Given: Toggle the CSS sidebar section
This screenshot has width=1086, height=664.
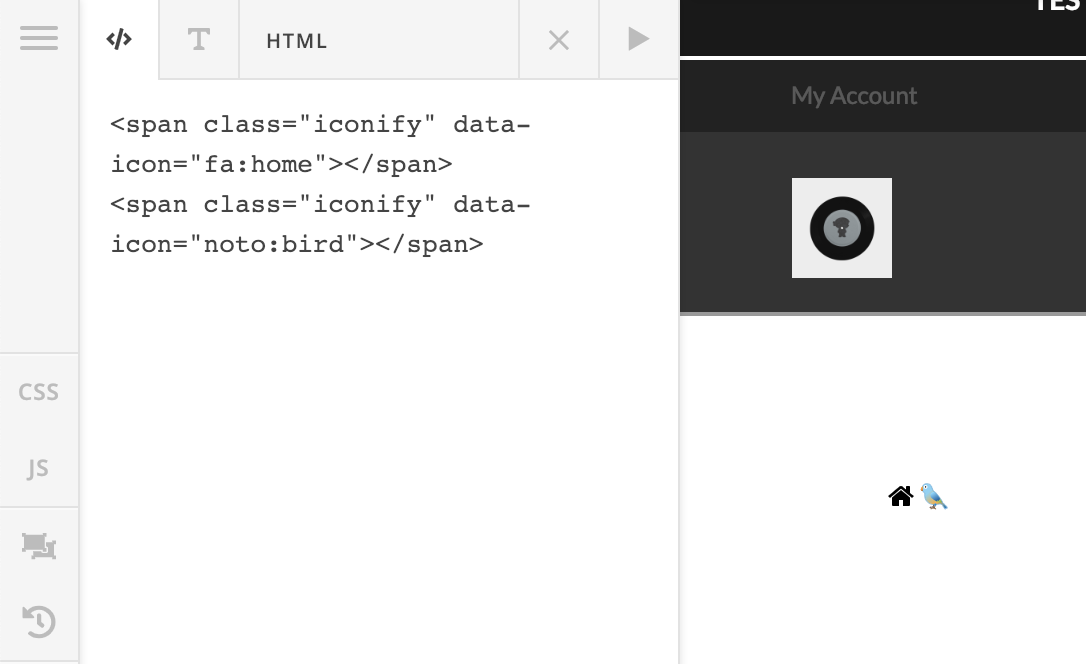Looking at the screenshot, I should [39, 392].
